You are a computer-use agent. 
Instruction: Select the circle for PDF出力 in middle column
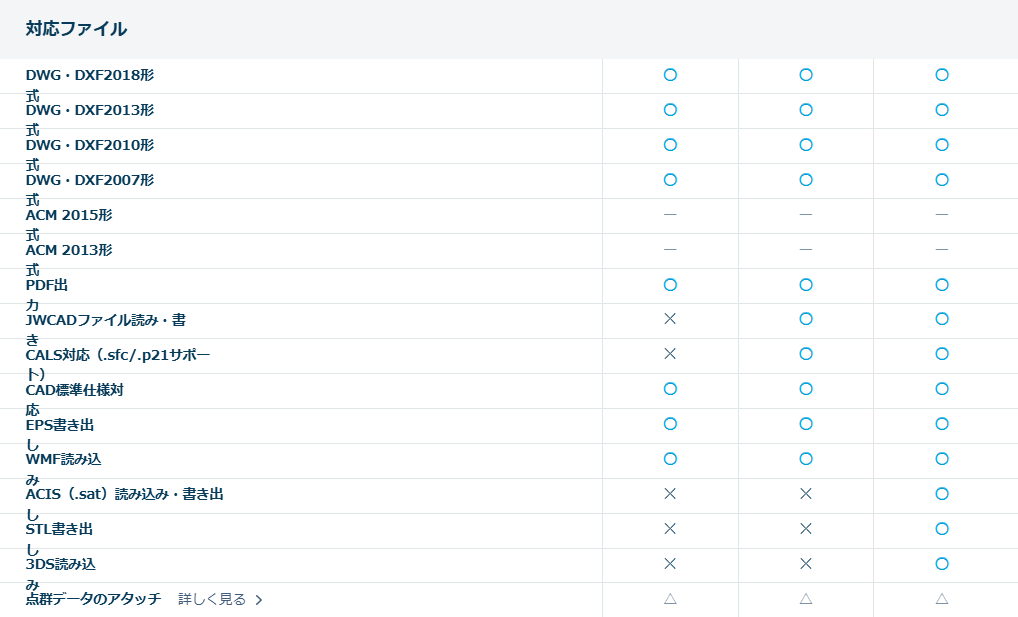806,285
